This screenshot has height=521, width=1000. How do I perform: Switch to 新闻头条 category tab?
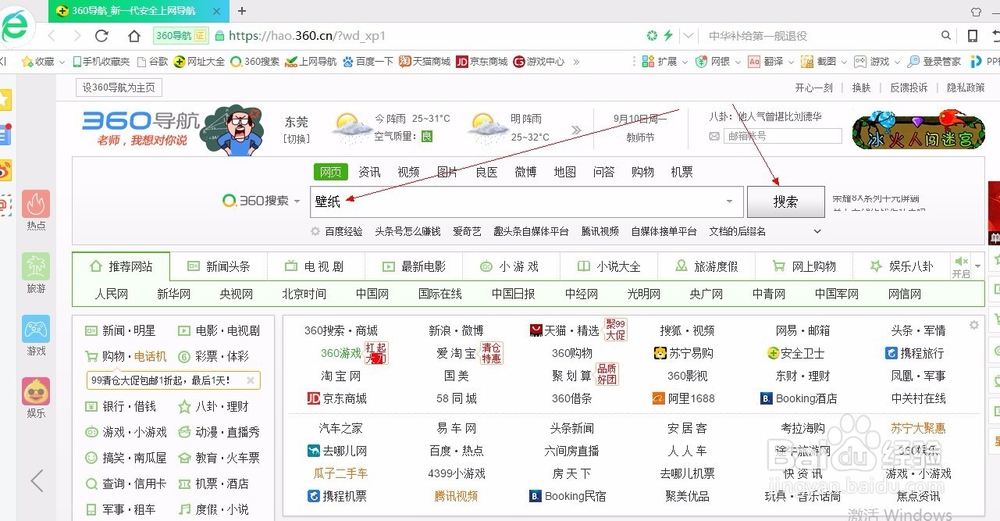pyautogui.click(x=219, y=267)
